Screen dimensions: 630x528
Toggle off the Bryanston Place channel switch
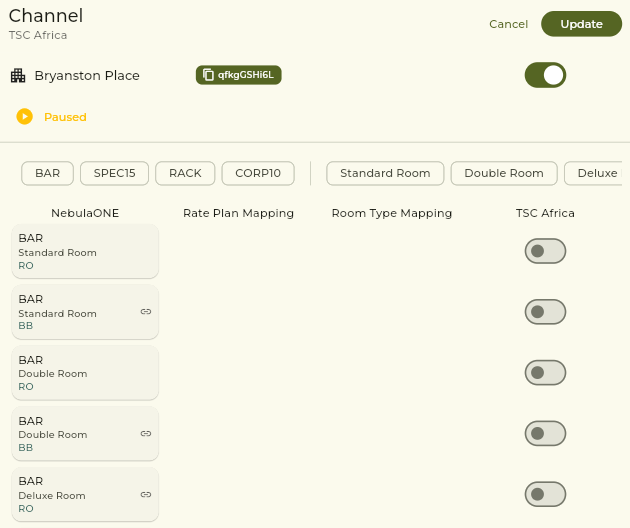click(x=545, y=75)
